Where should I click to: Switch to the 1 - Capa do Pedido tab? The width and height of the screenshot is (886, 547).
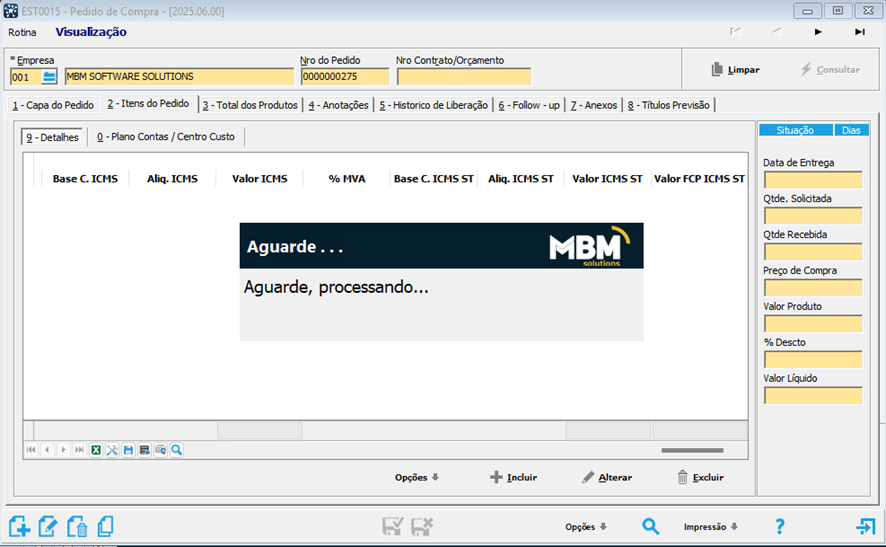pyautogui.click(x=52, y=105)
